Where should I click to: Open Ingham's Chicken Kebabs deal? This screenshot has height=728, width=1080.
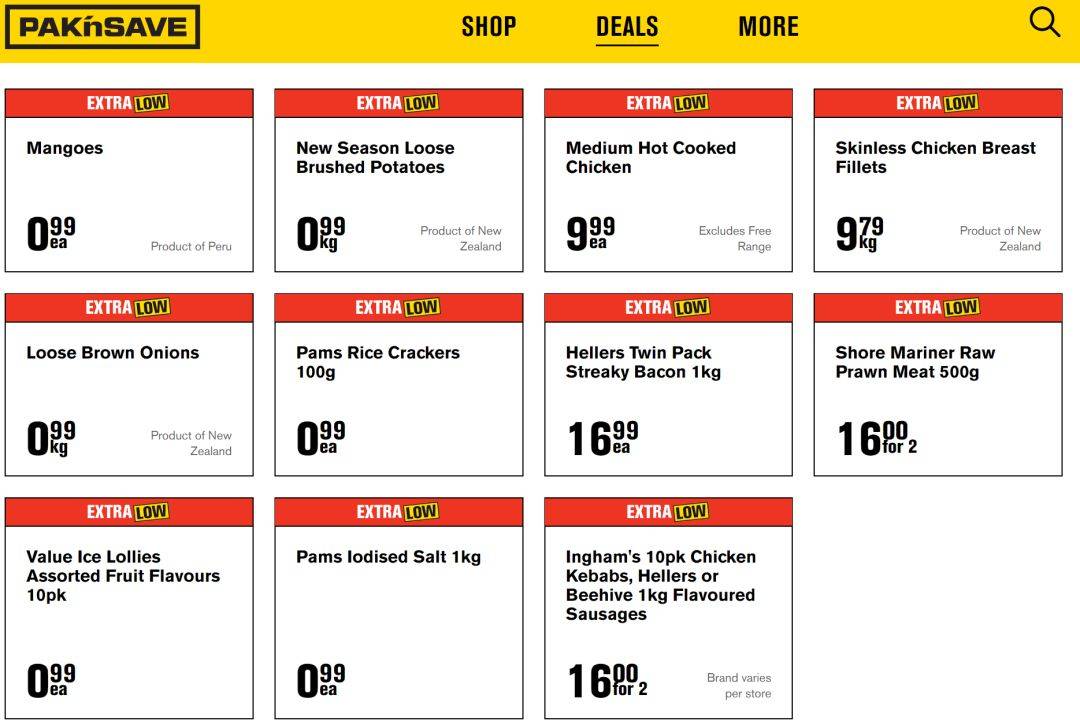(668, 608)
